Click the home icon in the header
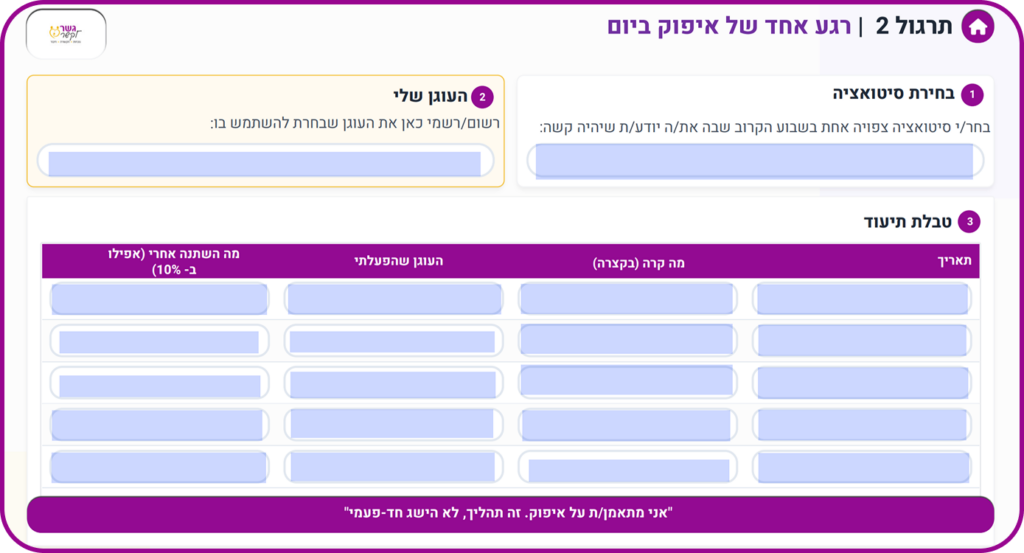 [x=977, y=27]
